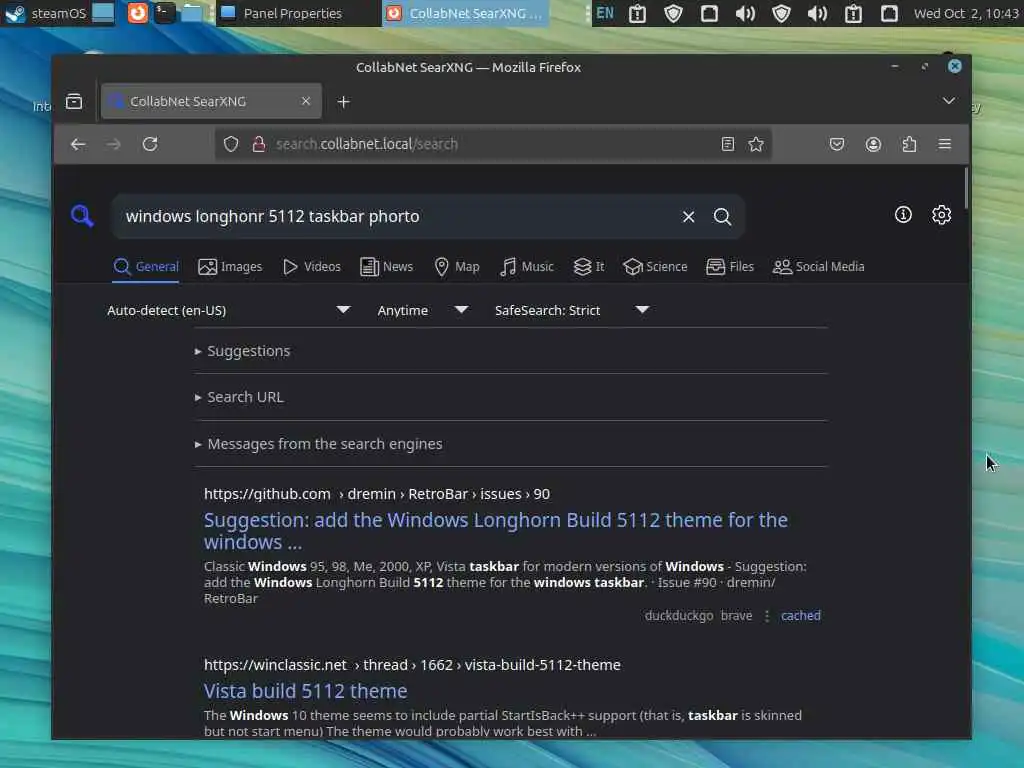Open the SafeSearch: Strict dropdown
The width and height of the screenshot is (1024, 768).
click(573, 310)
